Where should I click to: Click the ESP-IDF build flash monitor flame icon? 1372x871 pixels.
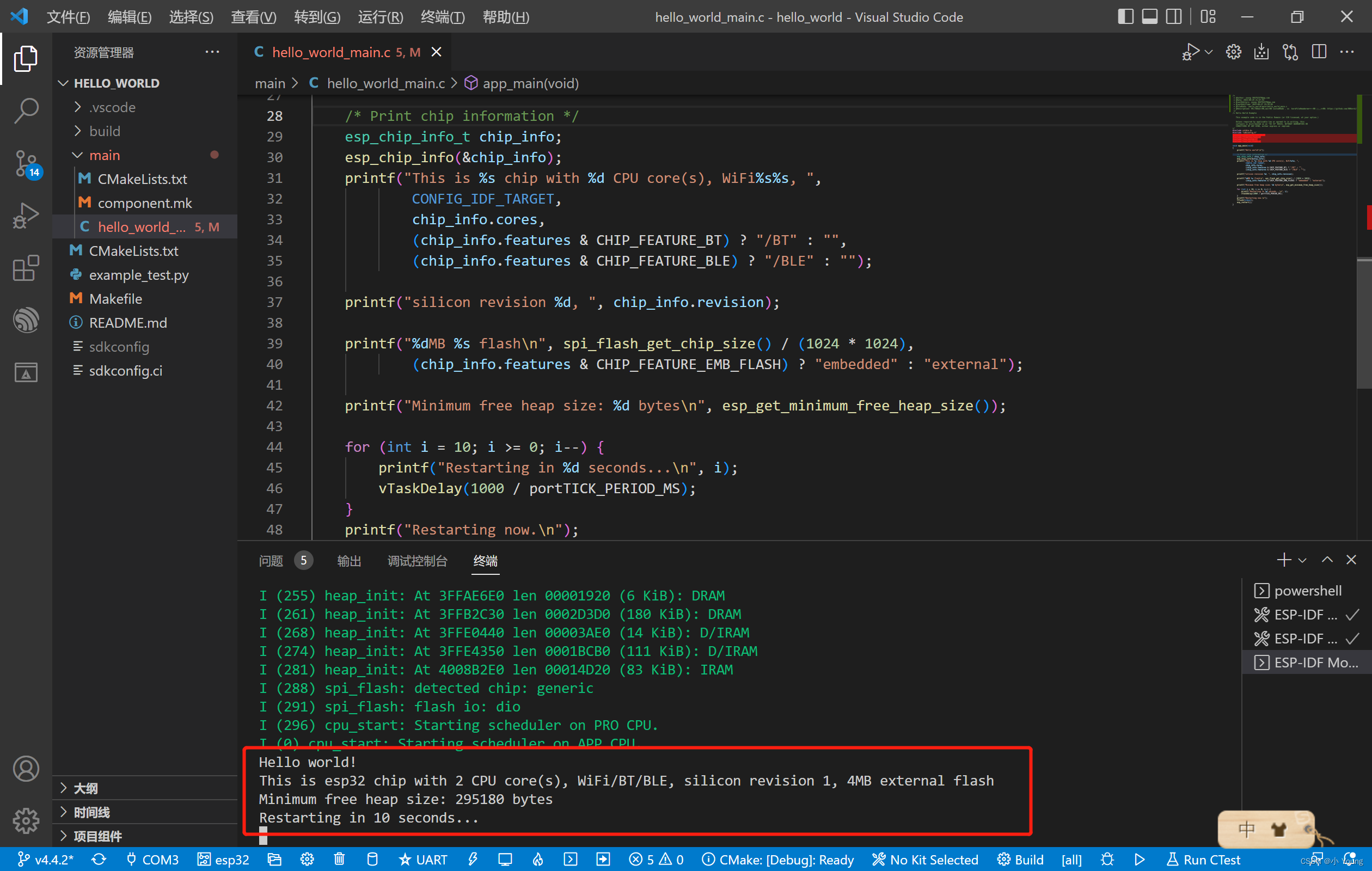(x=537, y=859)
